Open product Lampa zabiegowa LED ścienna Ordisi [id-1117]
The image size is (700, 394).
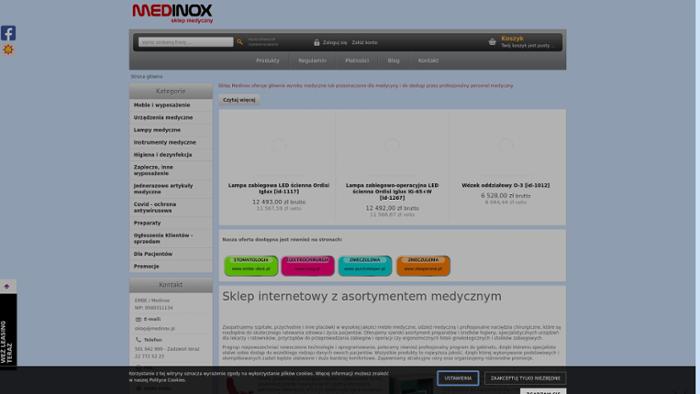[279, 188]
